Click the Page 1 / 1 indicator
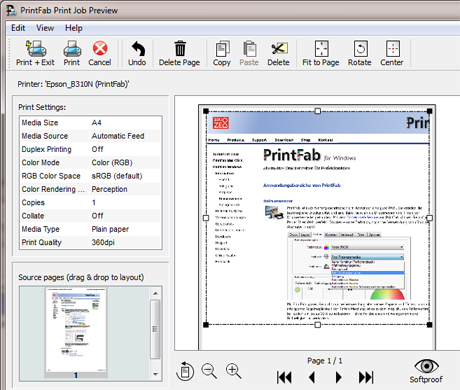The width and height of the screenshot is (460, 390). point(325,361)
